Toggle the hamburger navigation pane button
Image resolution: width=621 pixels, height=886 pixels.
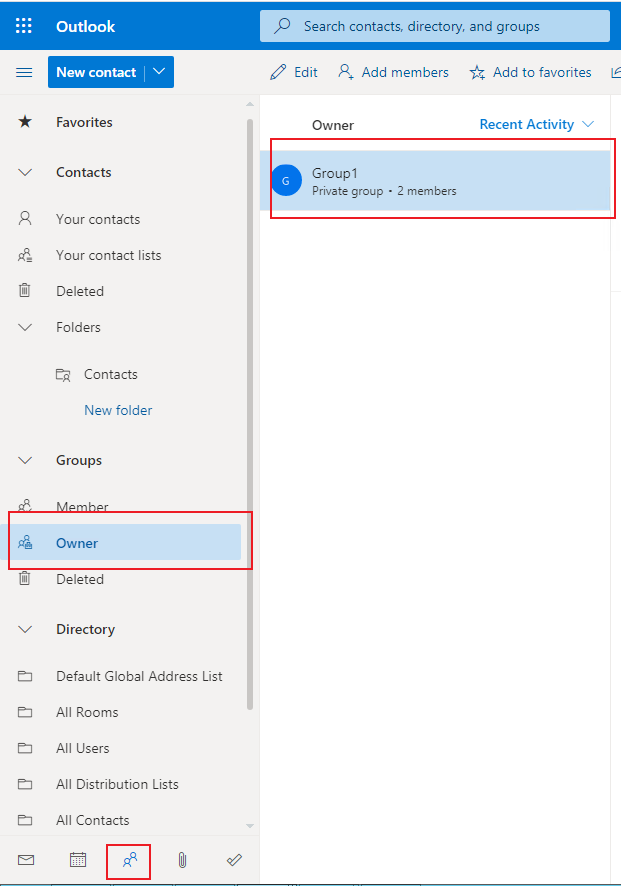24,72
